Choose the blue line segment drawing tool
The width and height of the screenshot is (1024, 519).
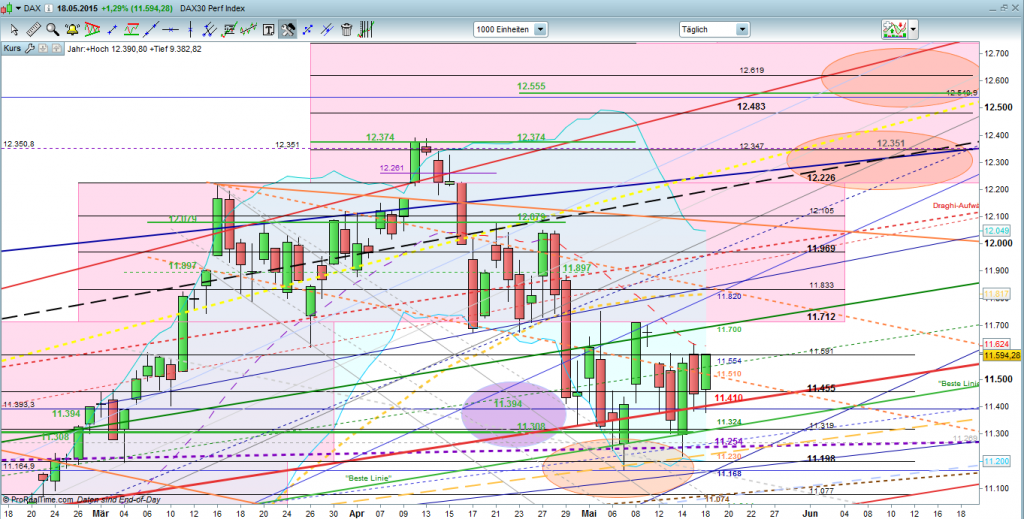[112, 29]
